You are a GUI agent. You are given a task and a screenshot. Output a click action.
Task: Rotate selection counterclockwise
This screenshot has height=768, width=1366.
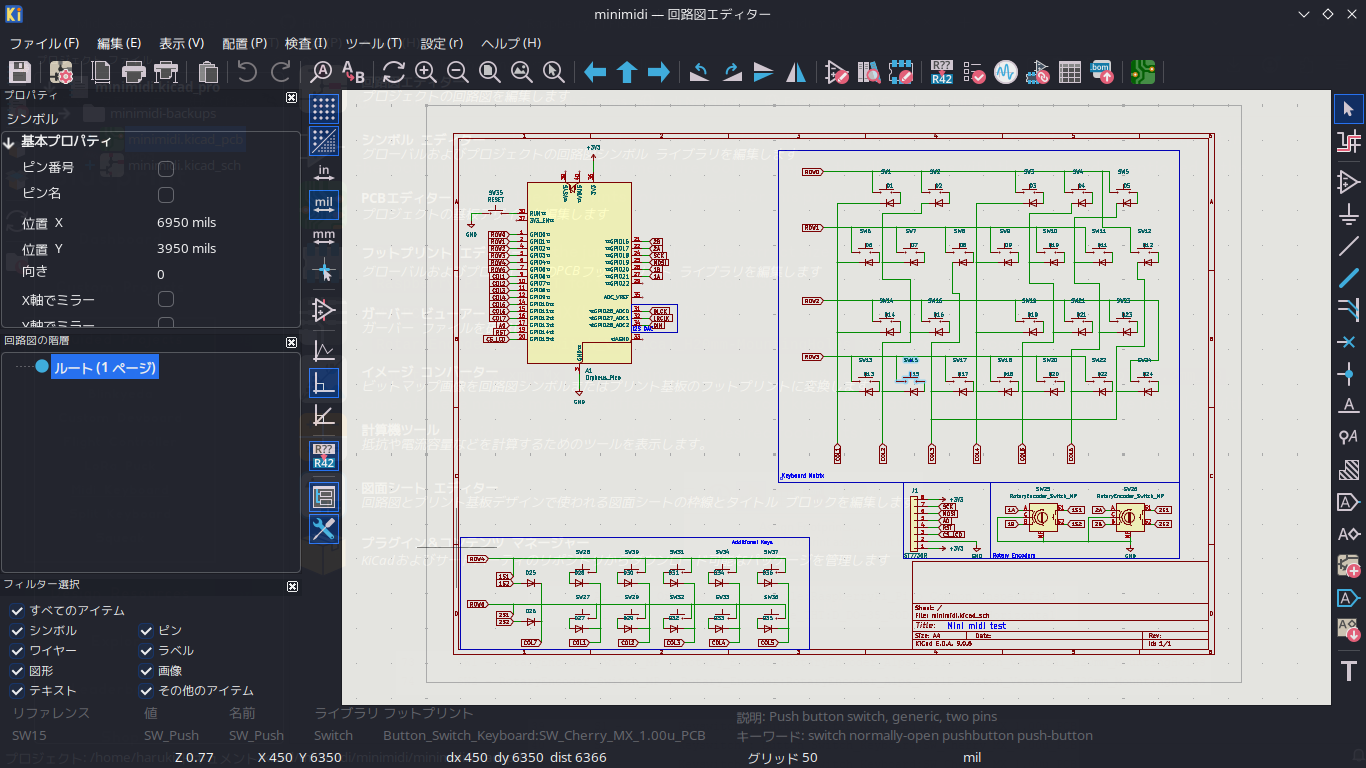700,72
